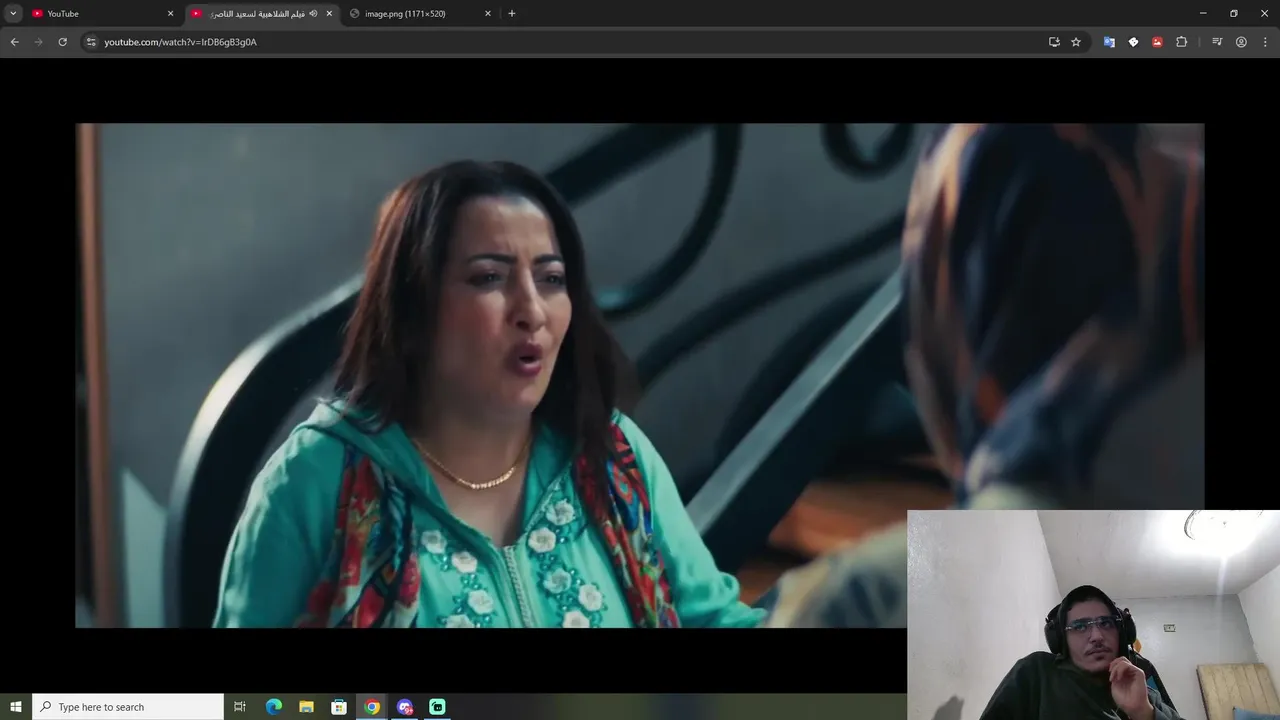This screenshot has width=1280, height=720.
Task: Open the Chrome profile avatar
Action: tap(1241, 42)
